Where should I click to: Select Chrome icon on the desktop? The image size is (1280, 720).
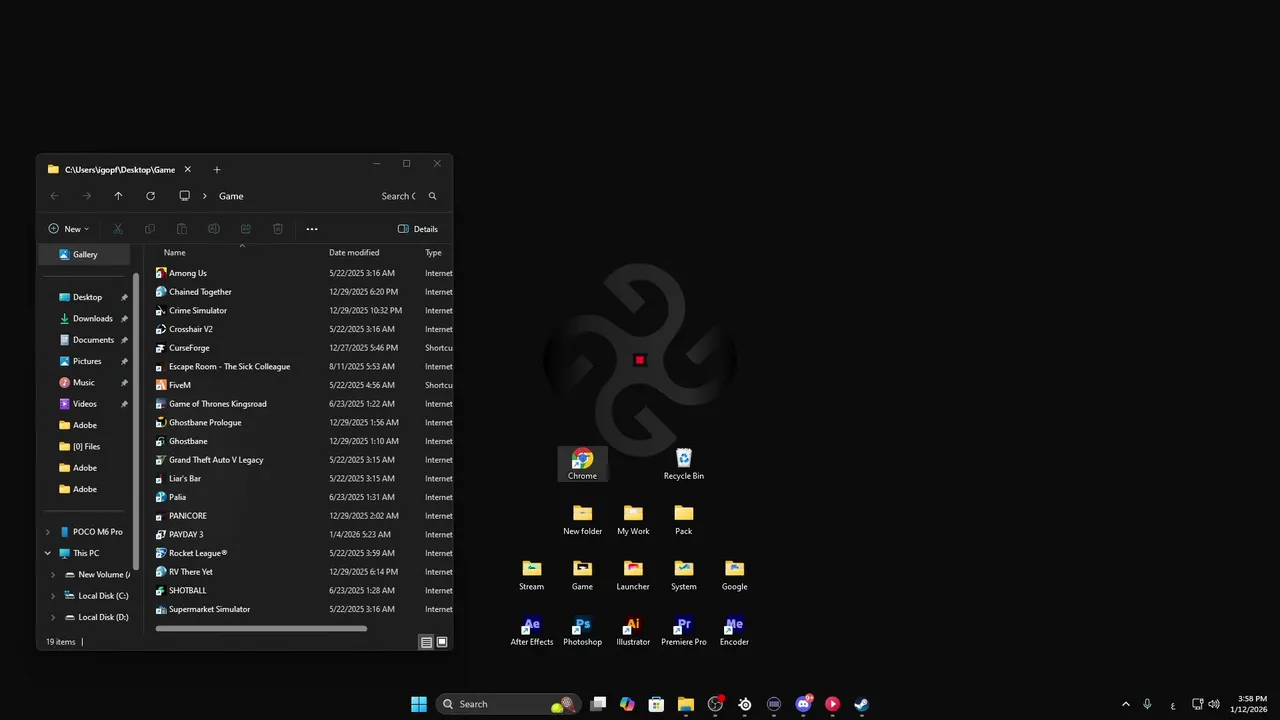coord(582,464)
